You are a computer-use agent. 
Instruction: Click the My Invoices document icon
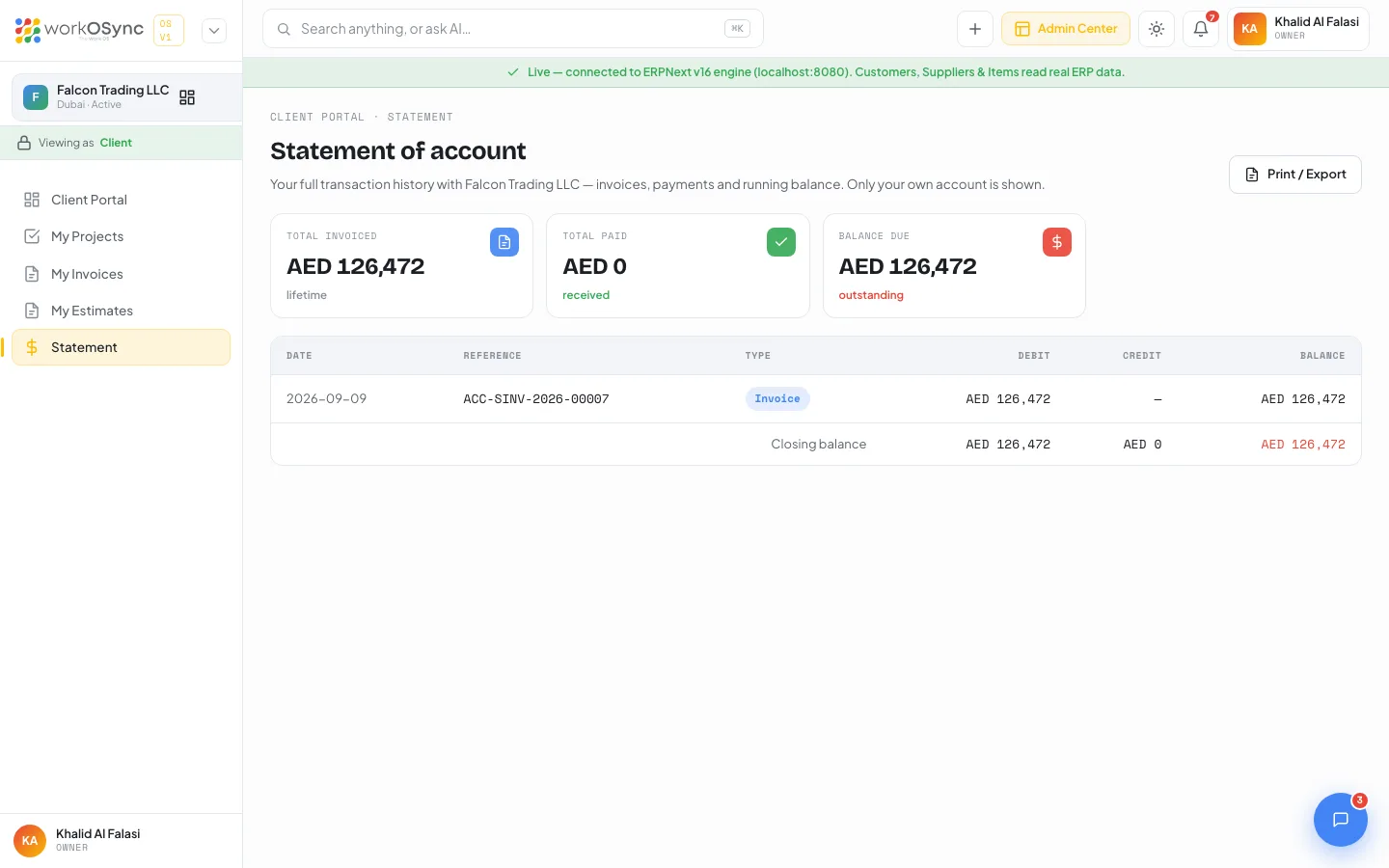click(x=32, y=274)
